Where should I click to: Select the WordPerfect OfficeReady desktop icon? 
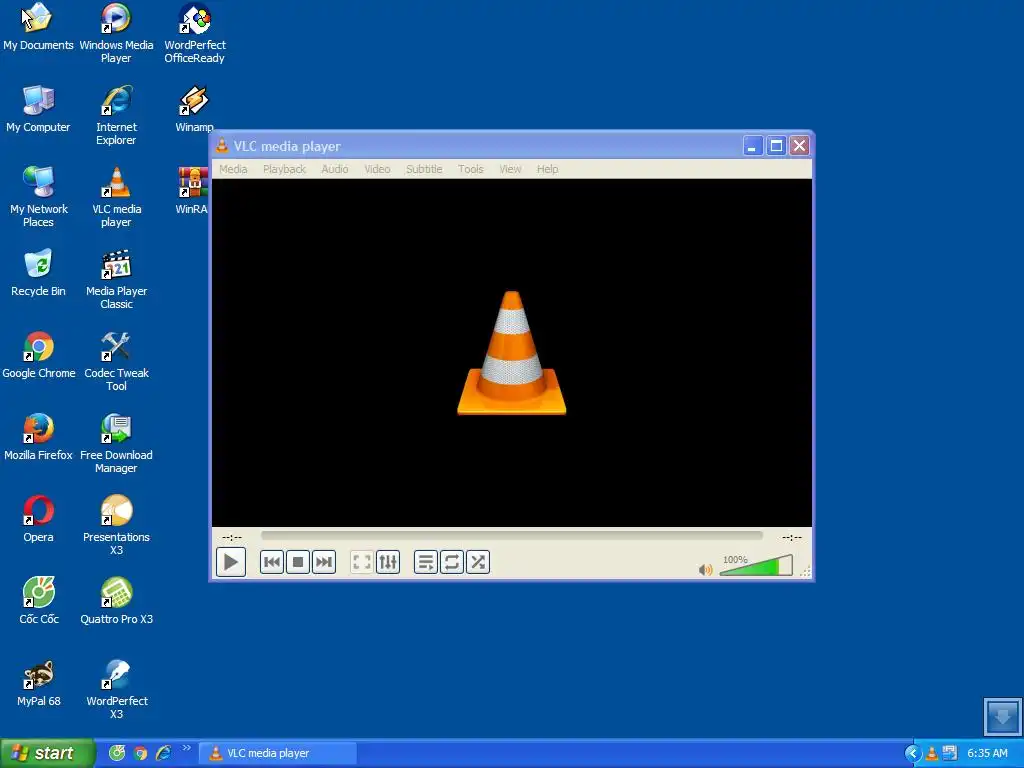pos(195,34)
